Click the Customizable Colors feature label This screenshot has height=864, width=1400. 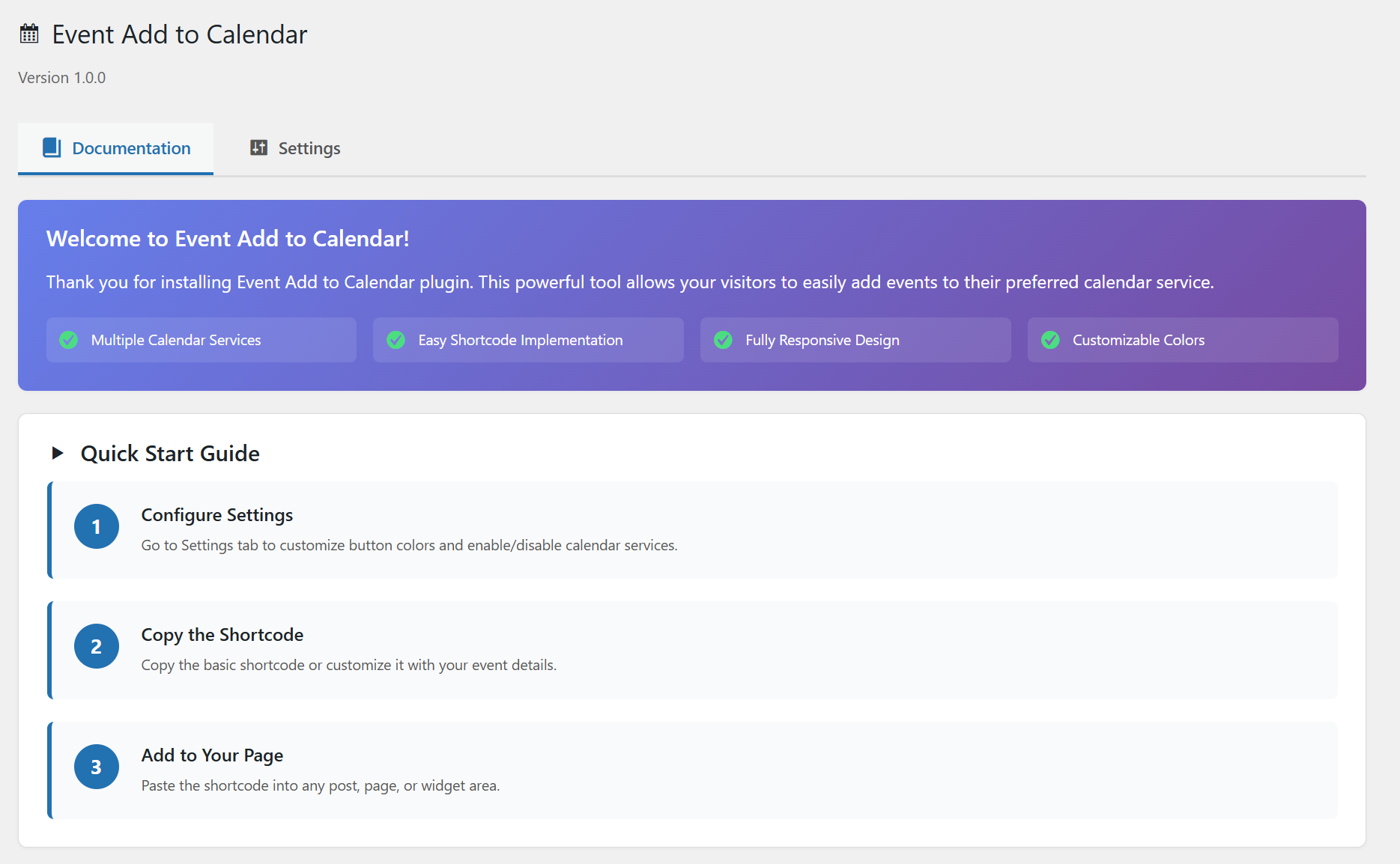[x=1139, y=340]
